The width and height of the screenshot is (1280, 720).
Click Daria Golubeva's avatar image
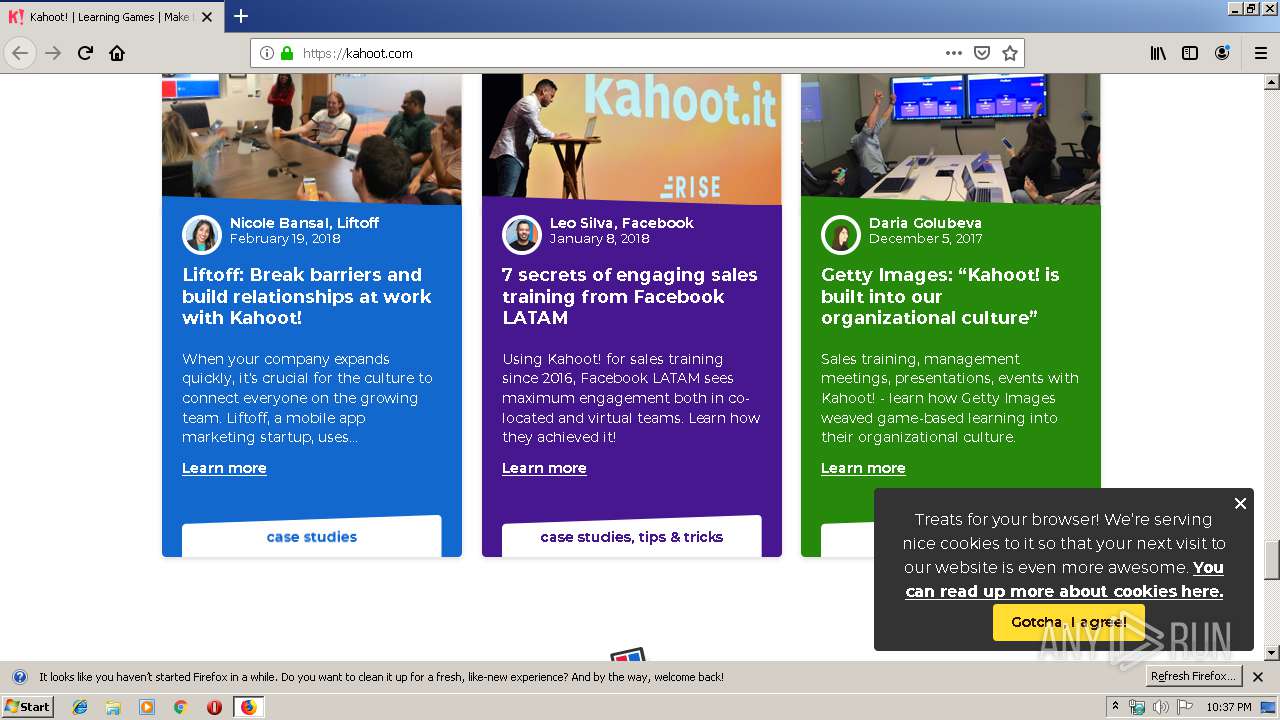(x=841, y=235)
